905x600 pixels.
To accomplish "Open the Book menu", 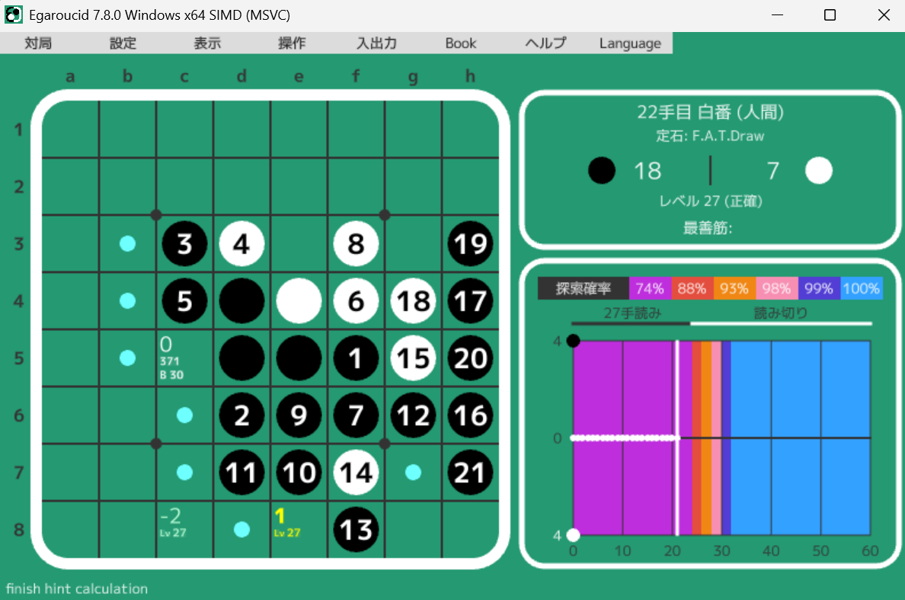I will [x=461, y=43].
